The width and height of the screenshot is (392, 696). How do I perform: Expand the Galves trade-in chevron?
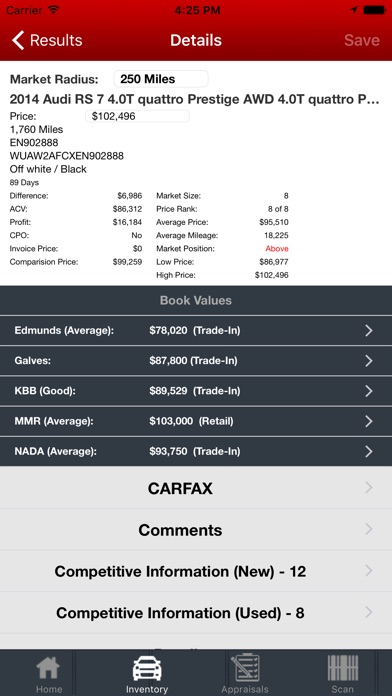tap(368, 361)
